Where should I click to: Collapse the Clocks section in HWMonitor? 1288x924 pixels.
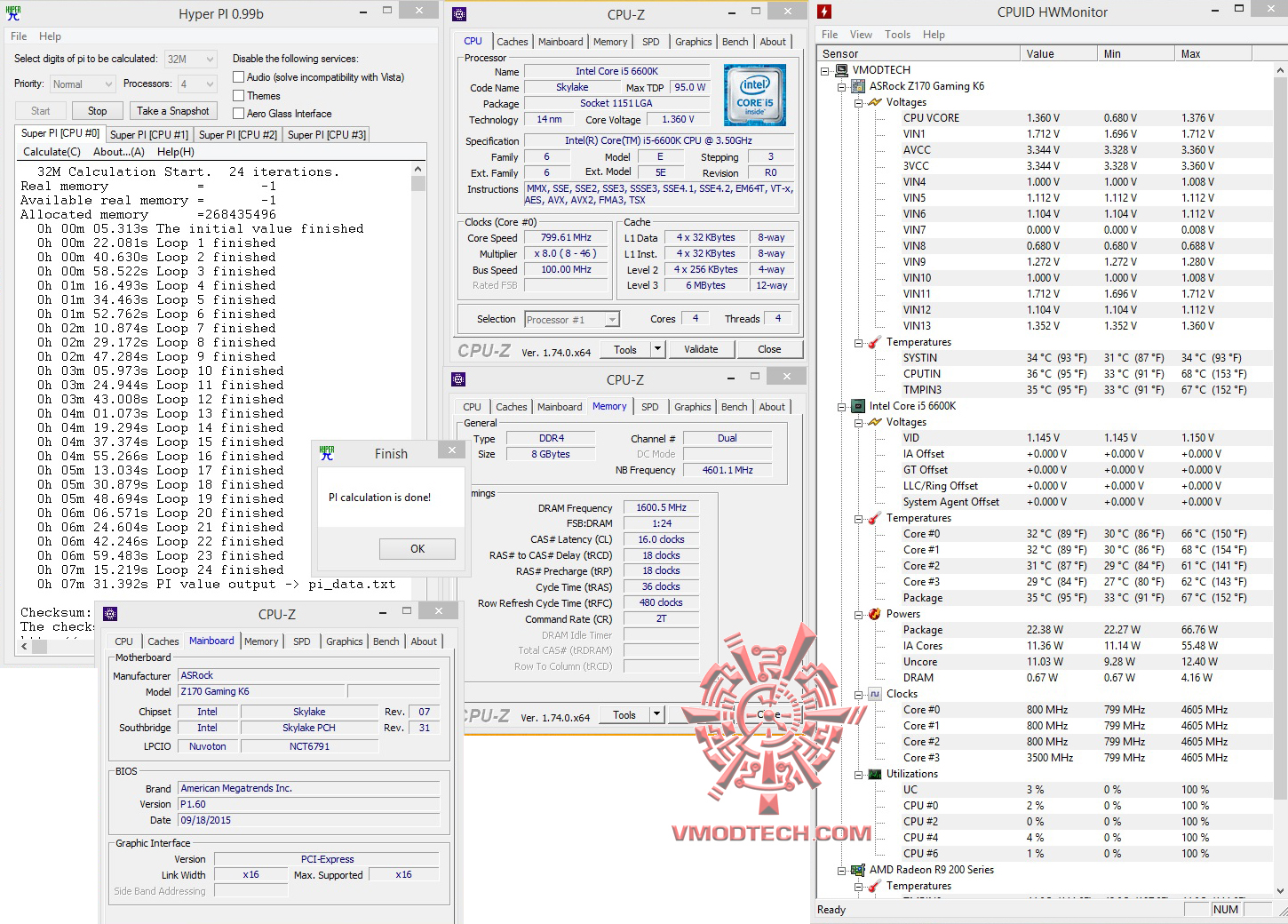858,694
